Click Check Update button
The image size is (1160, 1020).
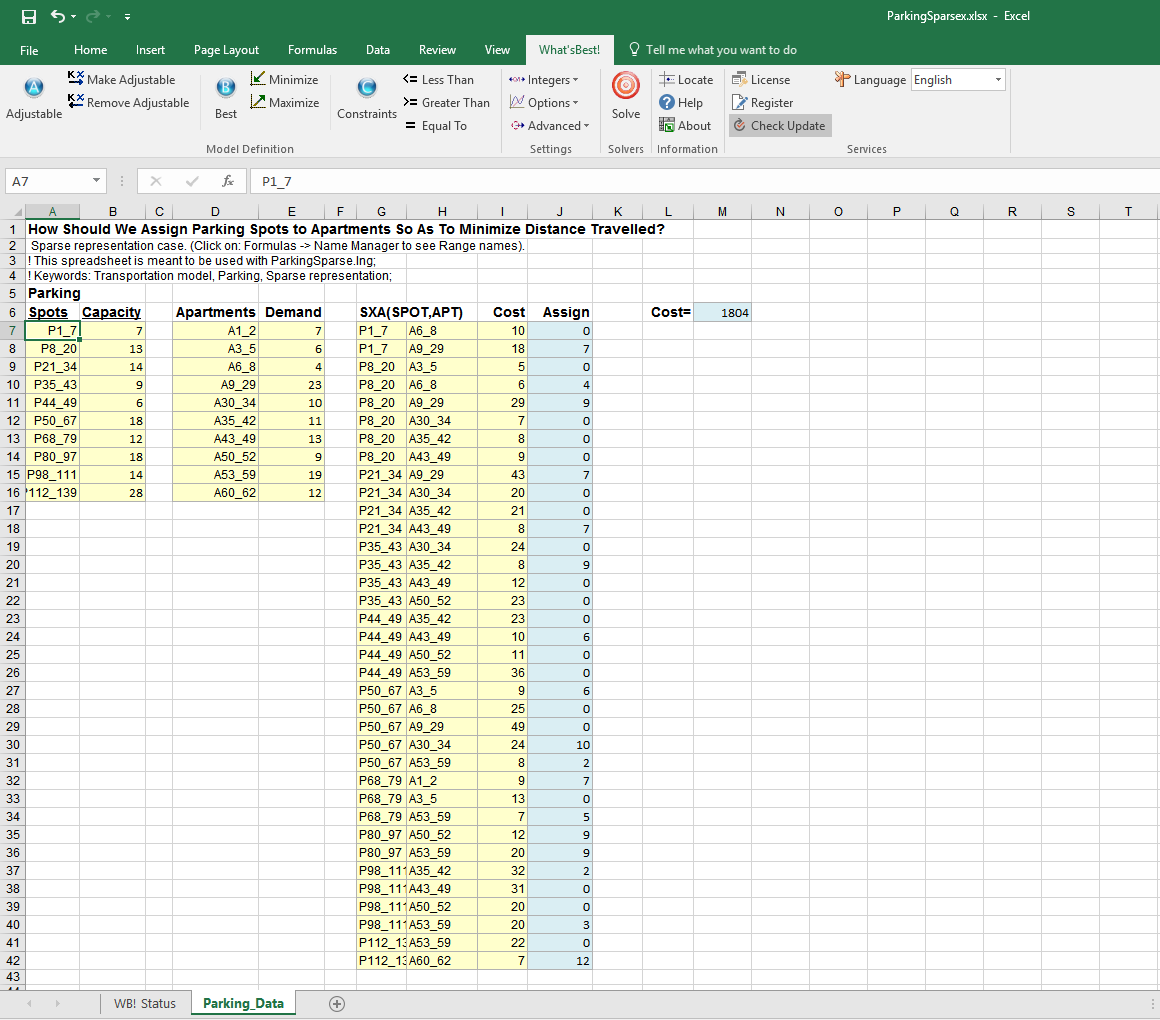pyautogui.click(x=780, y=125)
